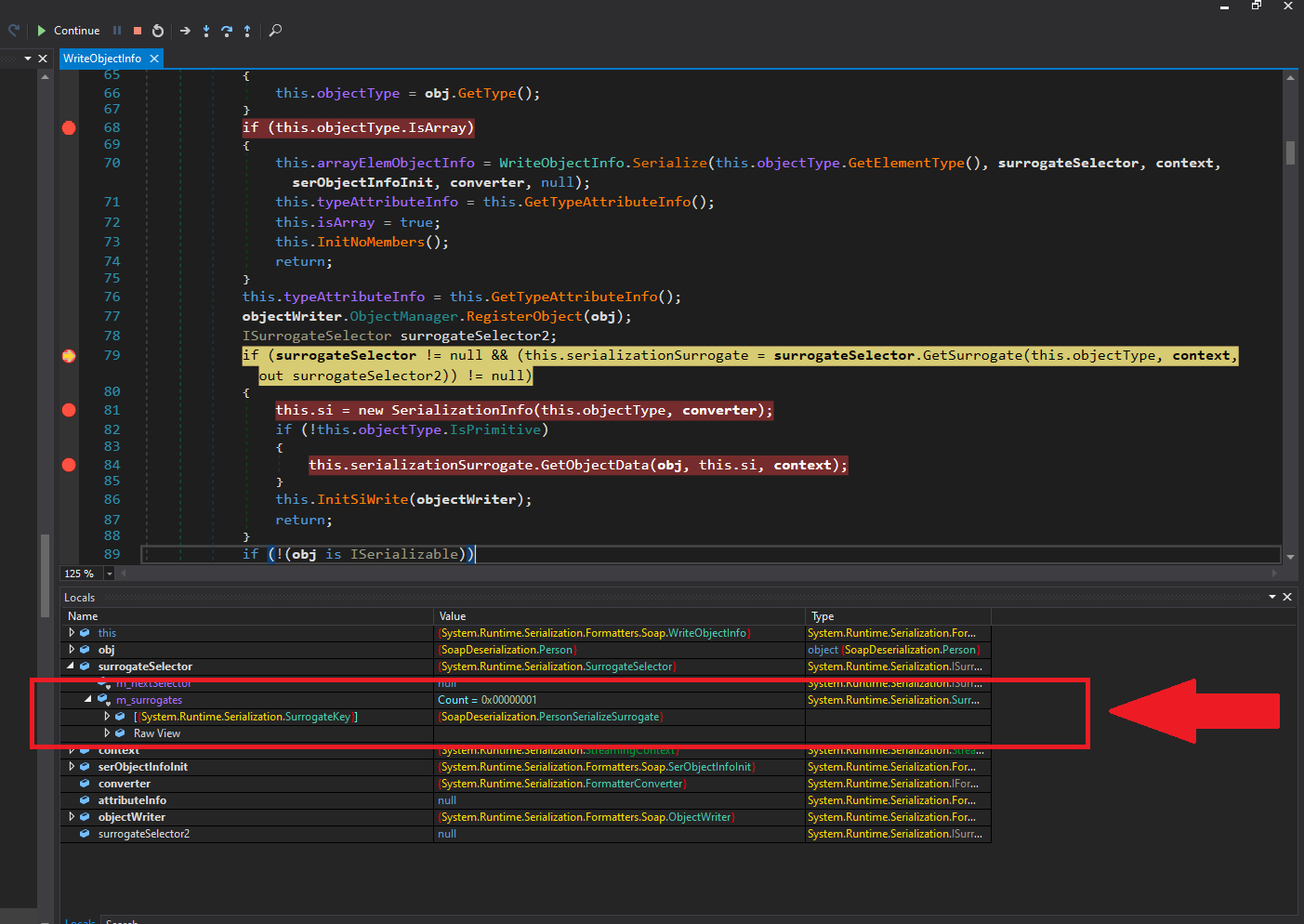Expand the objectWriter variable

click(x=72, y=817)
